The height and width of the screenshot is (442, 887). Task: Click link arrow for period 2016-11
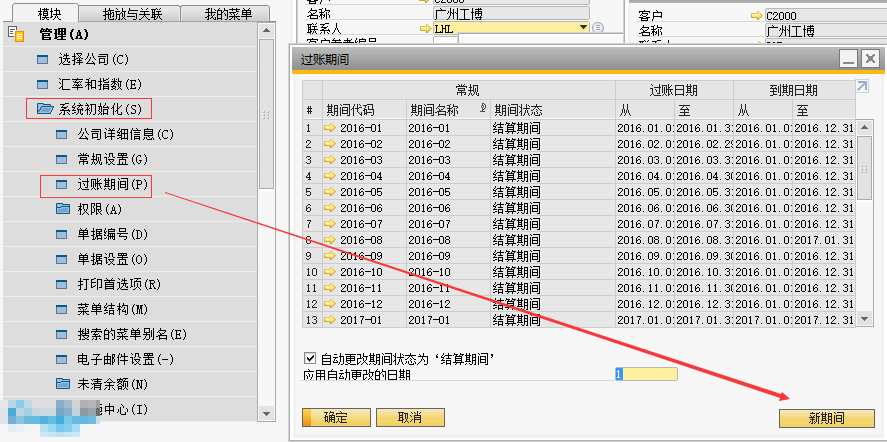coord(330,288)
